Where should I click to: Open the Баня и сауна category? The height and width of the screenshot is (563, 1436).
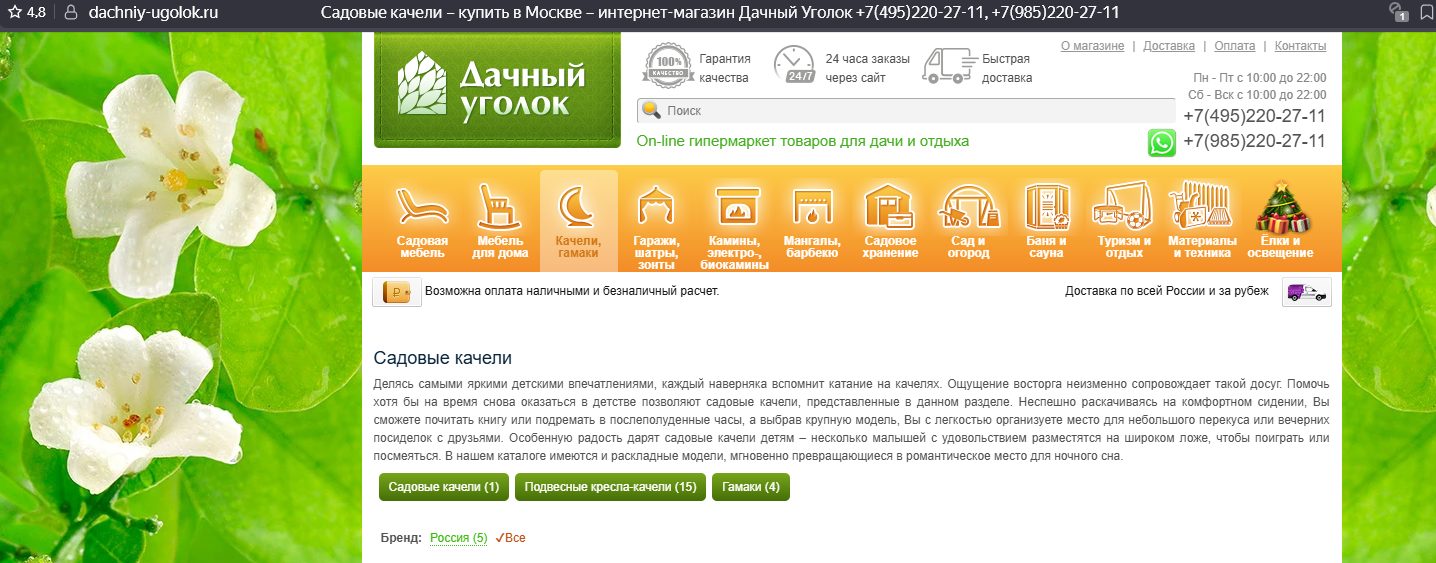coord(1046,220)
